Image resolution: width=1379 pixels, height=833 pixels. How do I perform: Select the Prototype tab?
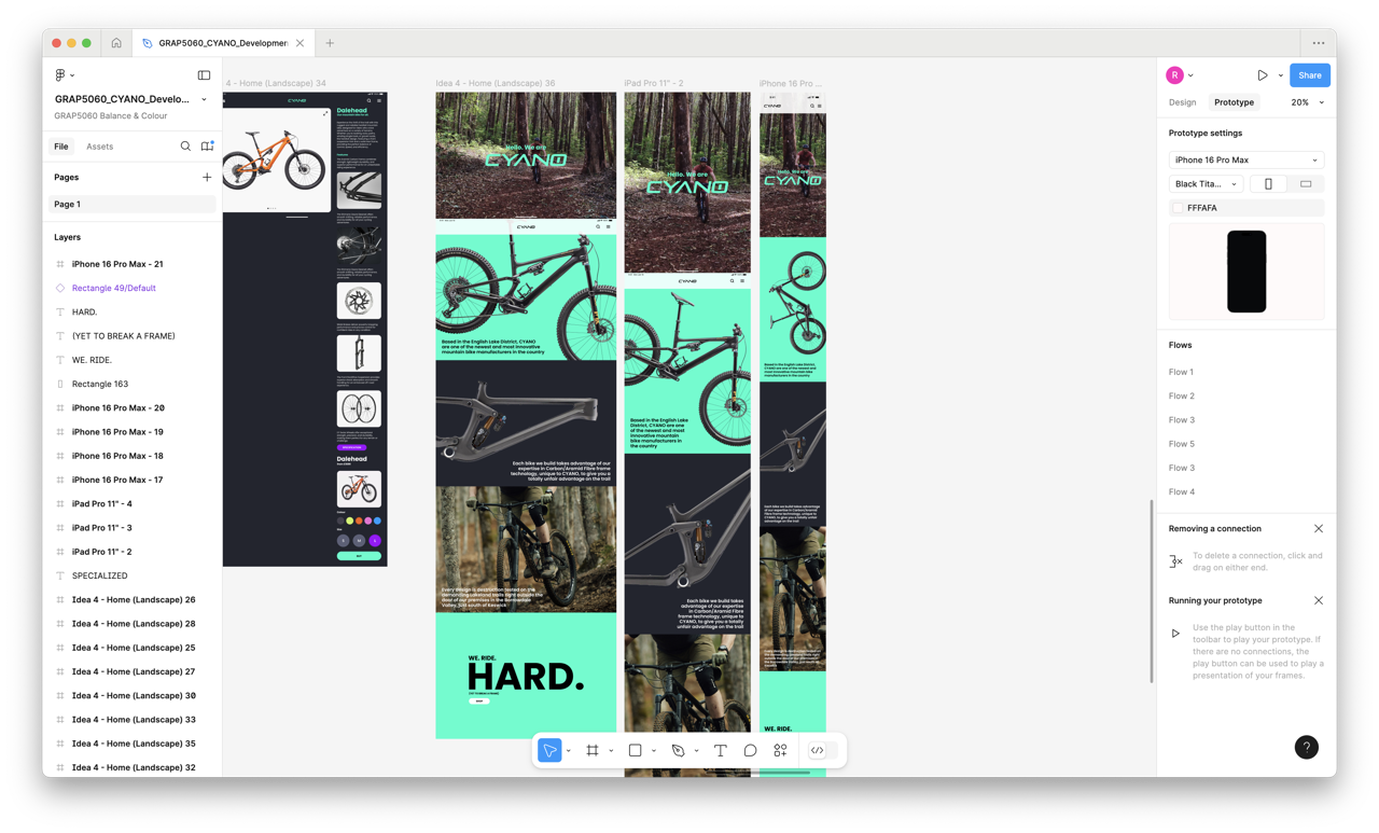click(1234, 102)
